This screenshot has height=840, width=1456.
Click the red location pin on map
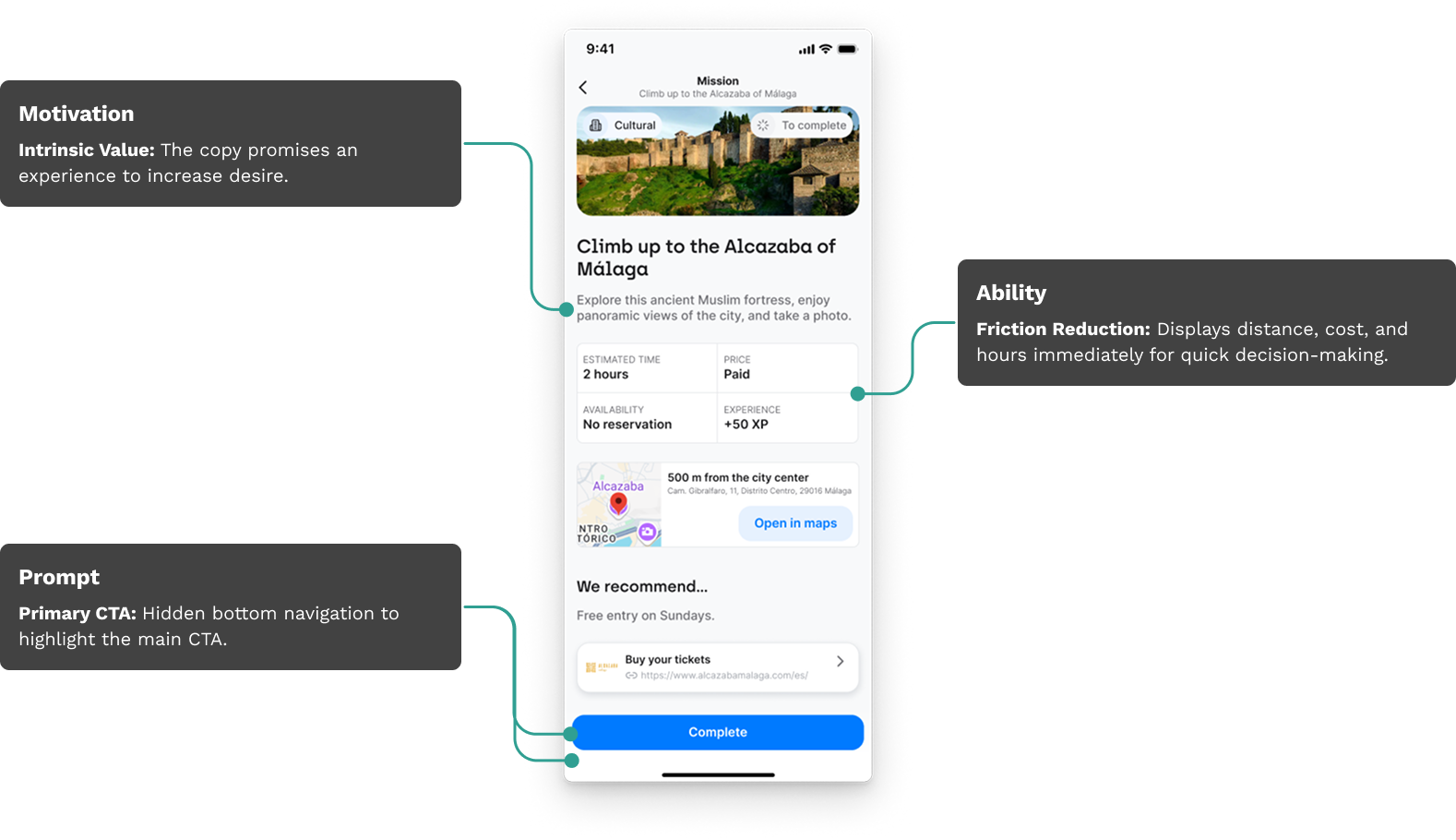[x=618, y=504]
